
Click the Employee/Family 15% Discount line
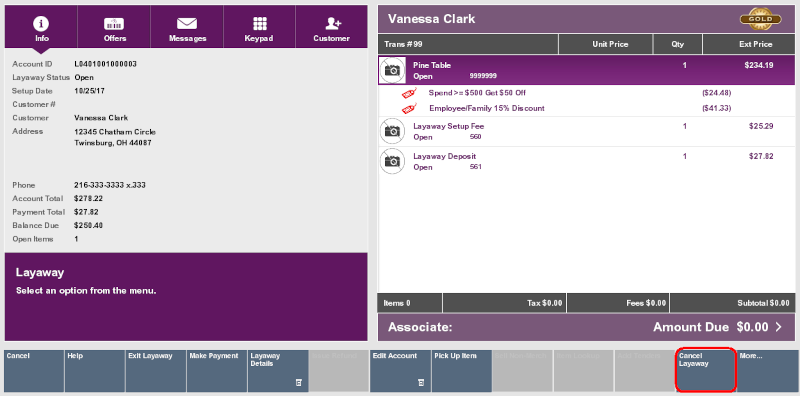point(487,108)
